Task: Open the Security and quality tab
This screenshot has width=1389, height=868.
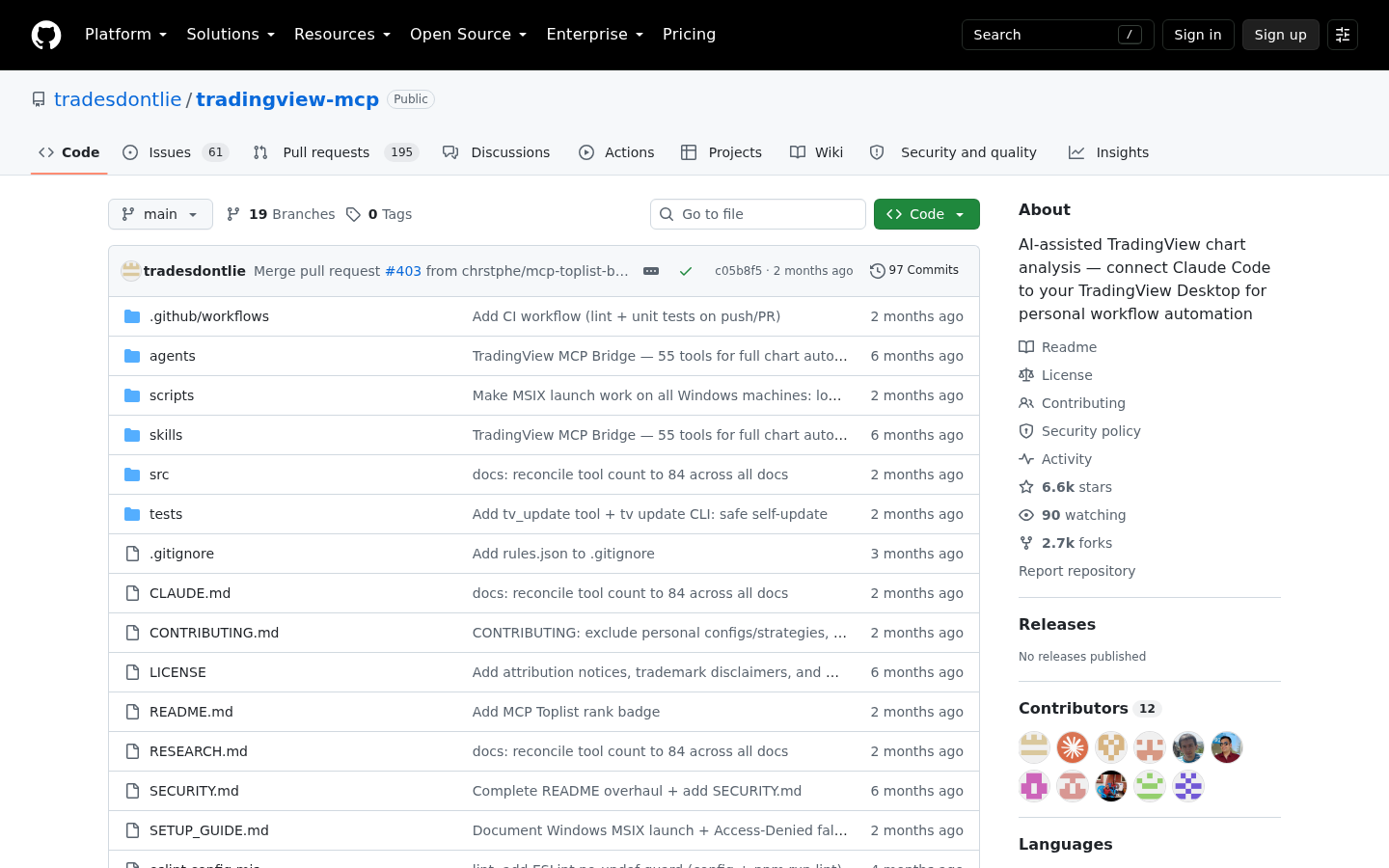Action: tap(953, 152)
